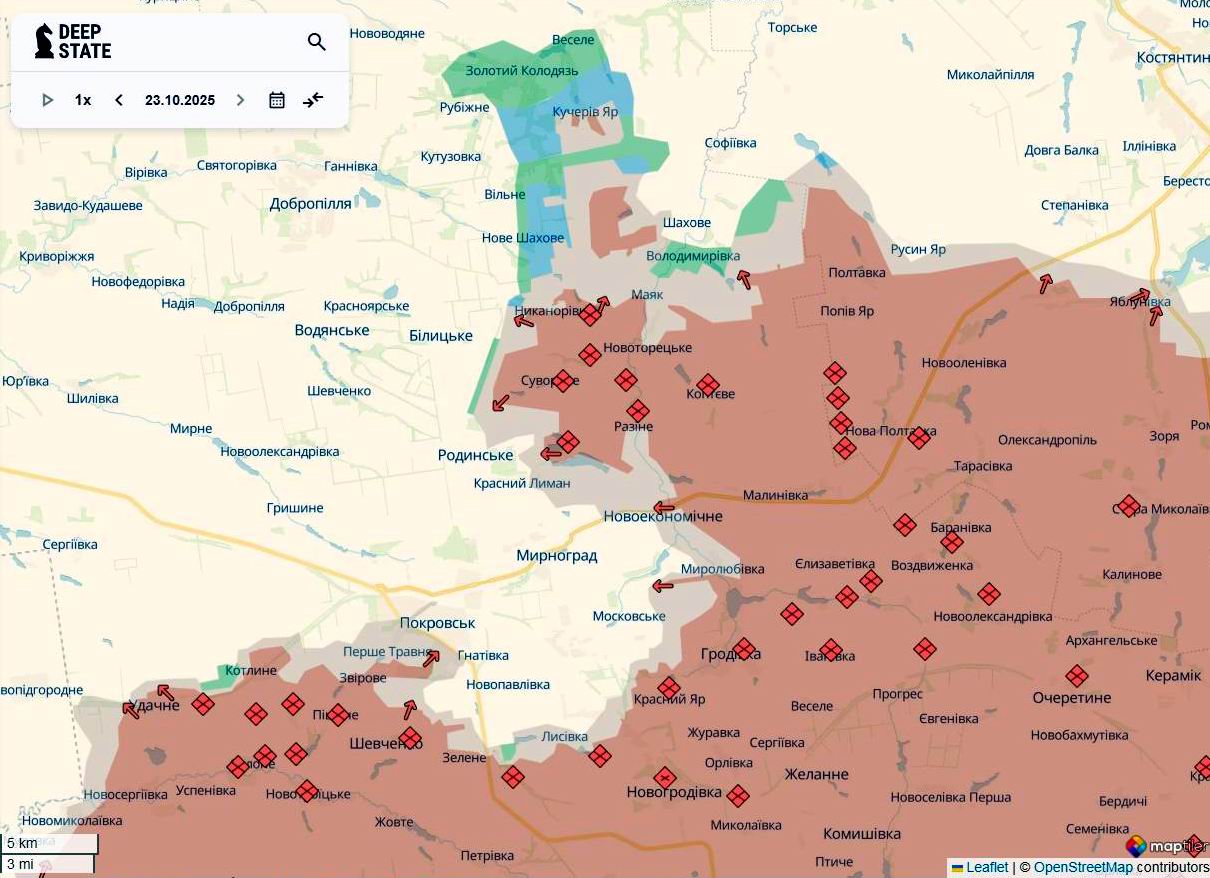1210x878 pixels.
Task: Go to the previous date
Action: point(119,100)
